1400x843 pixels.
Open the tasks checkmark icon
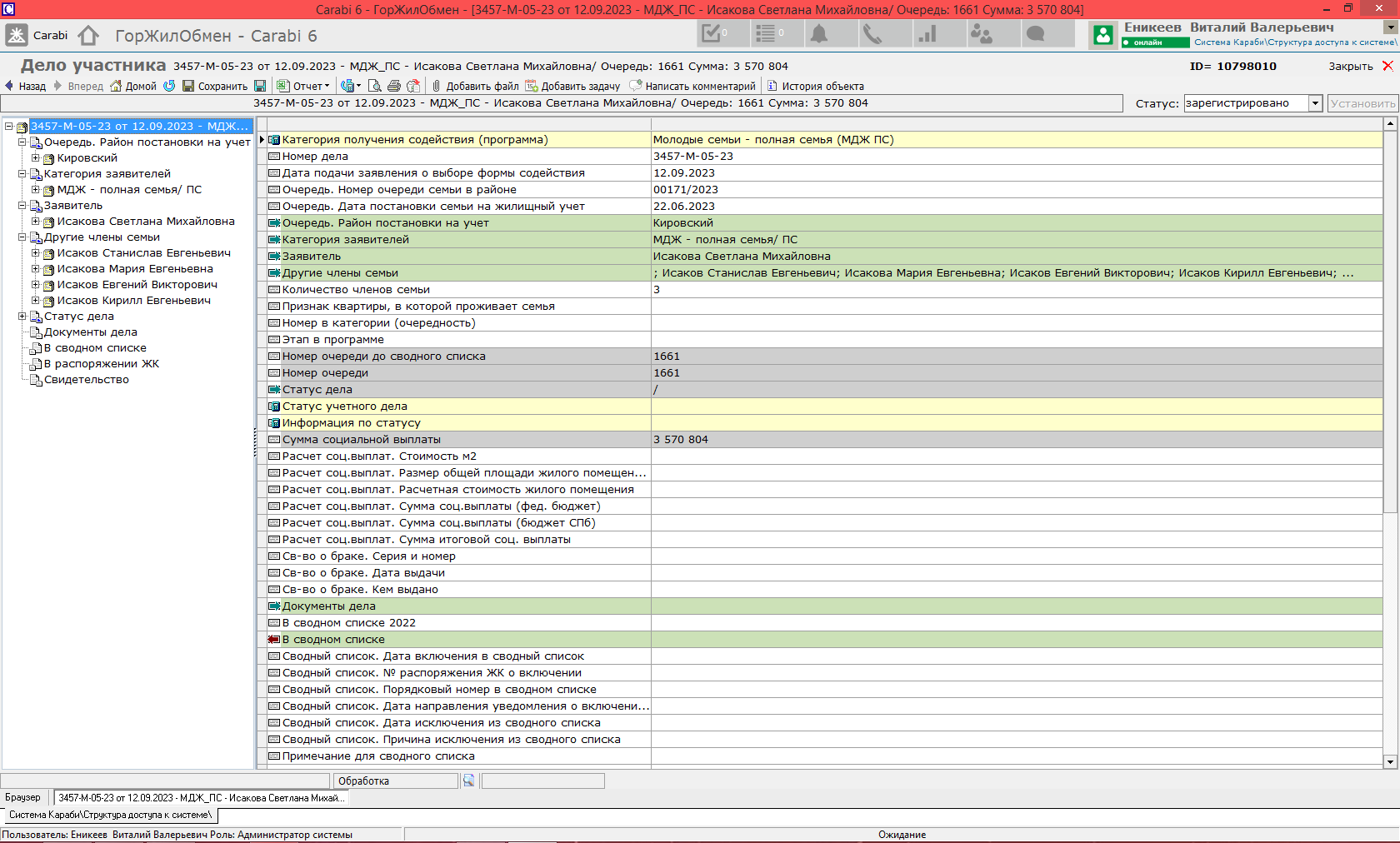(712, 34)
